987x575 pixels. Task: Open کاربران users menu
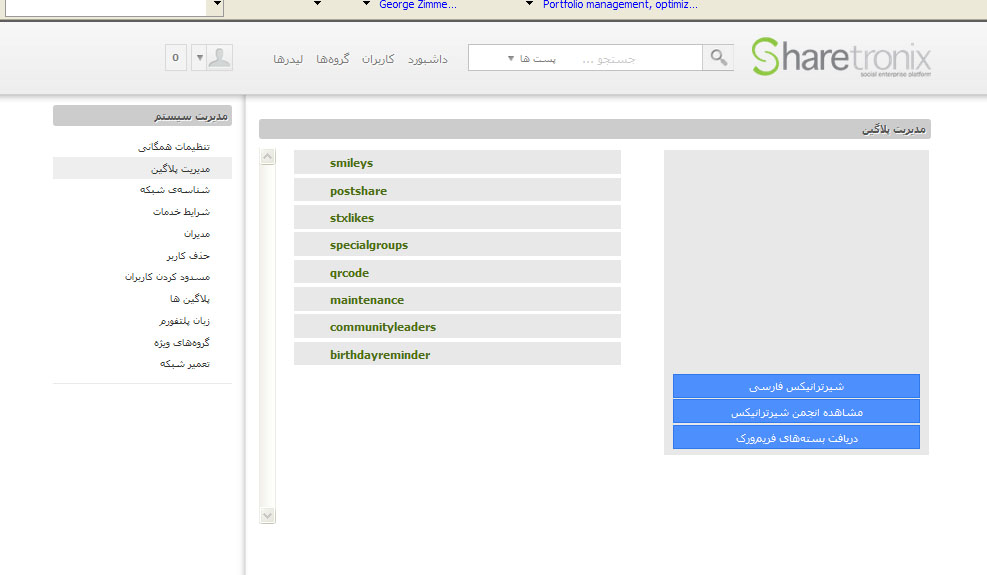point(378,59)
